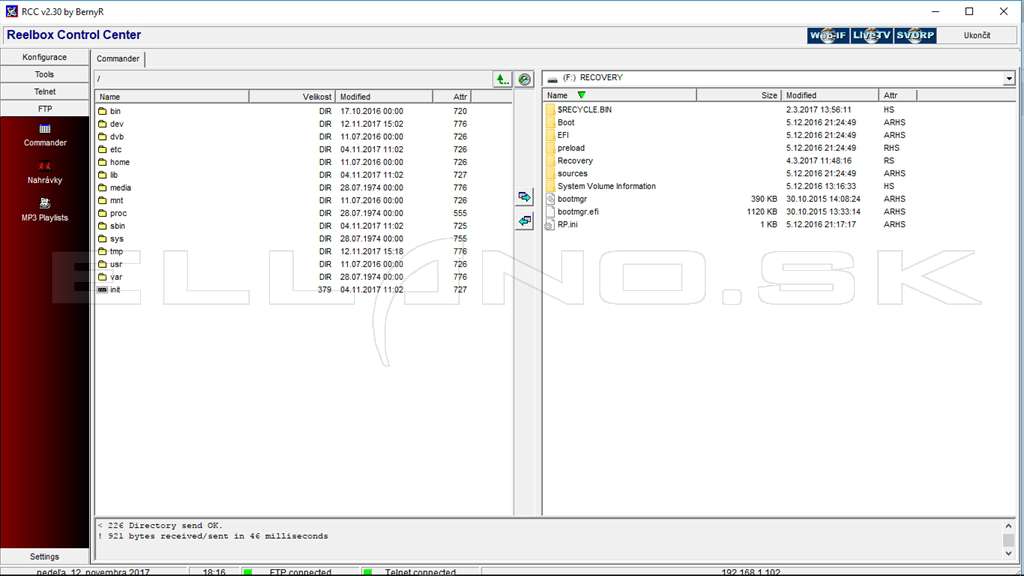The height and width of the screenshot is (576, 1024).
Task: Select the 'lib' folder row
Action: click(x=303, y=175)
